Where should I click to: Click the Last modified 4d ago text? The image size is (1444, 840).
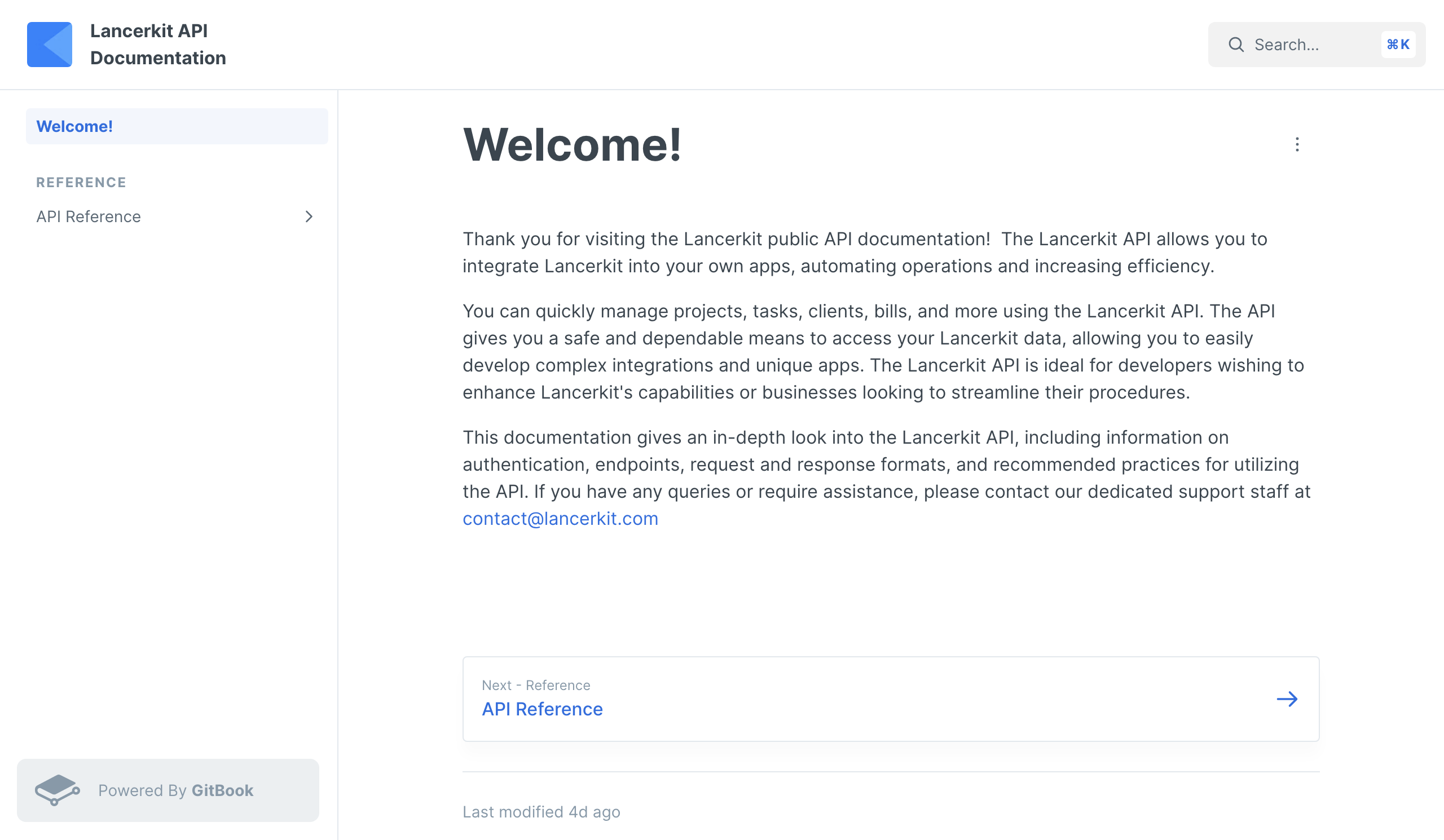(x=541, y=812)
